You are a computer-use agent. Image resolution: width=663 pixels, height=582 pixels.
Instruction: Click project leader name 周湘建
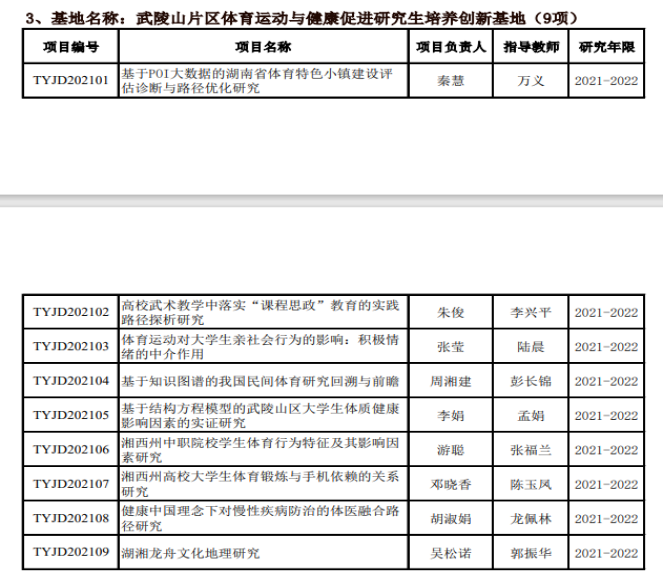(451, 382)
